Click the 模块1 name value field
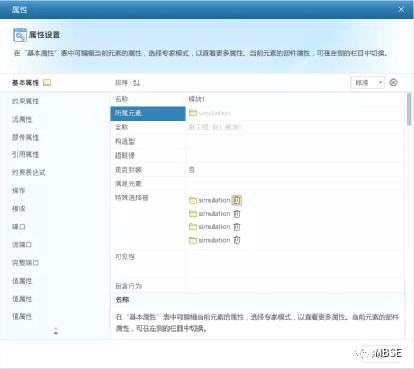This screenshot has width=414, height=369. click(x=295, y=99)
